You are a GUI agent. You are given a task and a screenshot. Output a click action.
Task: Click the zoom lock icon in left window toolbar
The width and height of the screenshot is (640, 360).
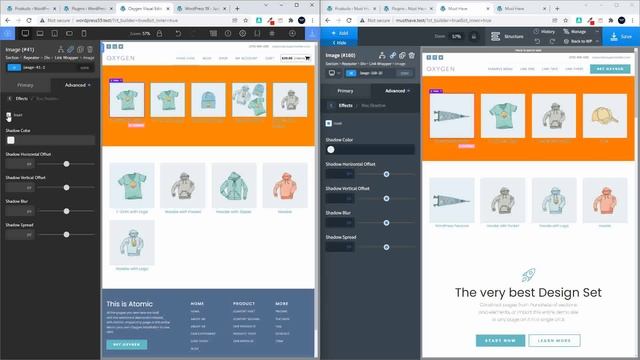coord(160,33)
